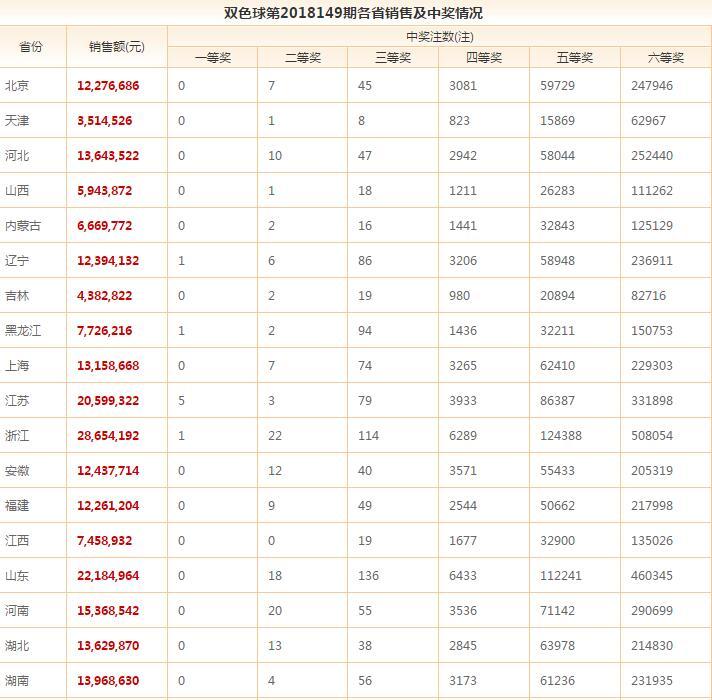
Task: Click sales amount 15,368,542
Action: pyautogui.click(x=108, y=611)
